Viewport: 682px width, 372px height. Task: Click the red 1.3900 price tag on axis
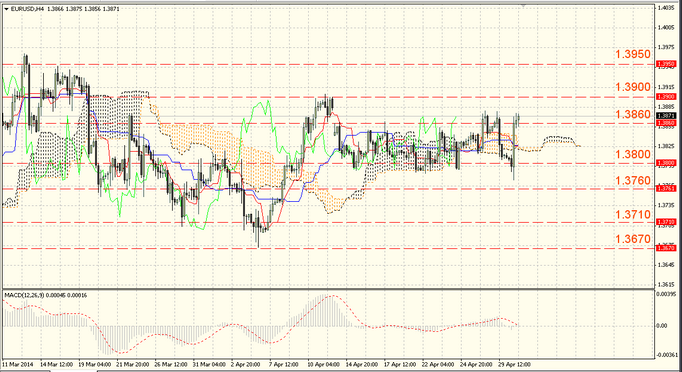(x=666, y=97)
